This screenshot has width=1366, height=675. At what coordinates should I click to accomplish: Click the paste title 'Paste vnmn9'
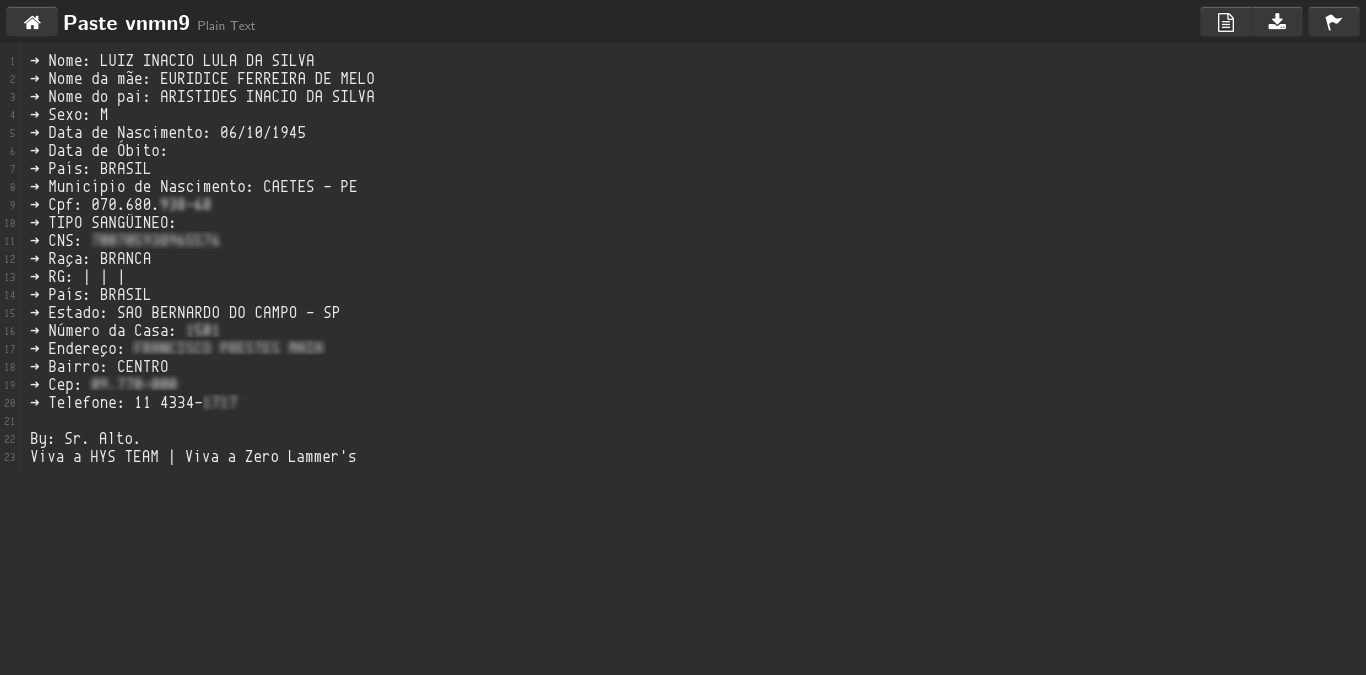click(126, 23)
